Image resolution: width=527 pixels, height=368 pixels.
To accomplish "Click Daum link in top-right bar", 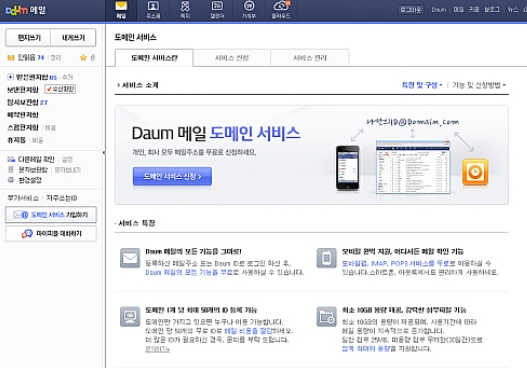I will tap(439, 9).
